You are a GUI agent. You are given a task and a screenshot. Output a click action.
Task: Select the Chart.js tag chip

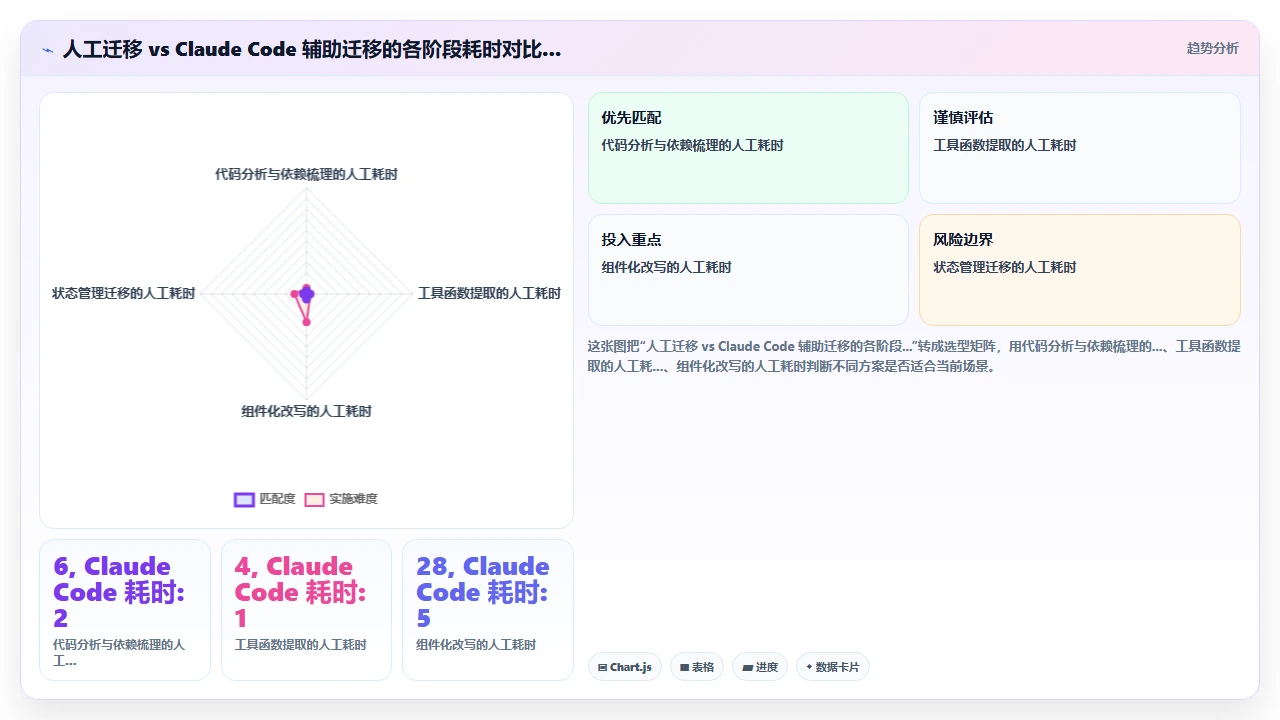625,667
